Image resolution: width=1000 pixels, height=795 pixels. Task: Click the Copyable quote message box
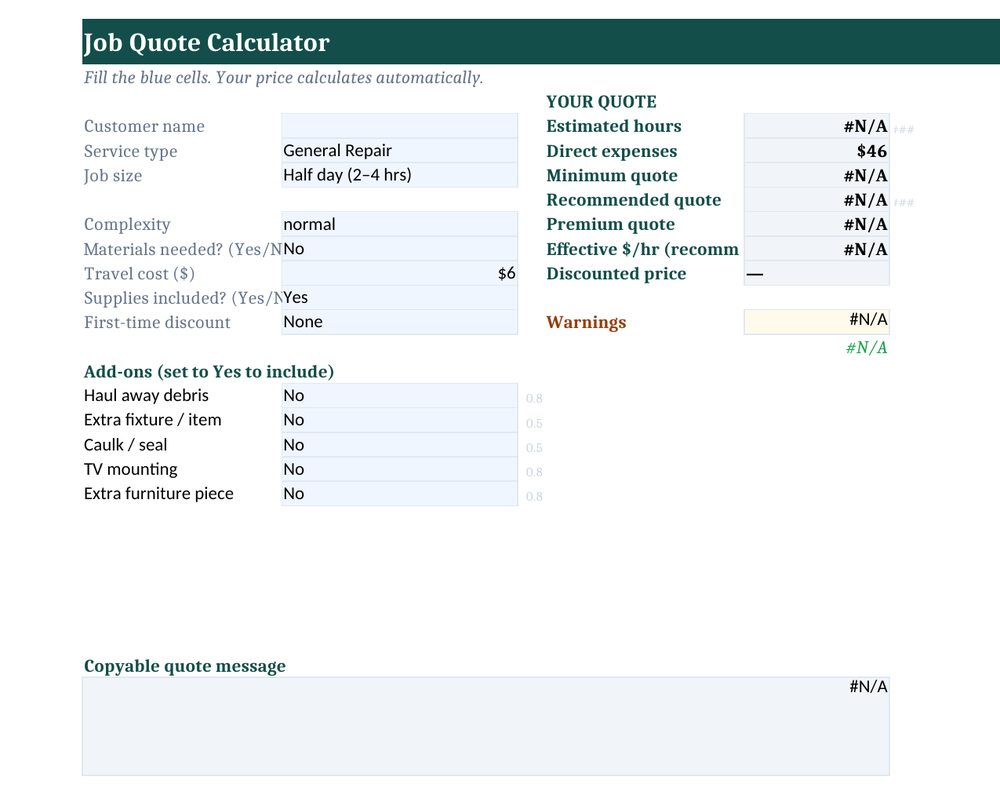point(486,726)
